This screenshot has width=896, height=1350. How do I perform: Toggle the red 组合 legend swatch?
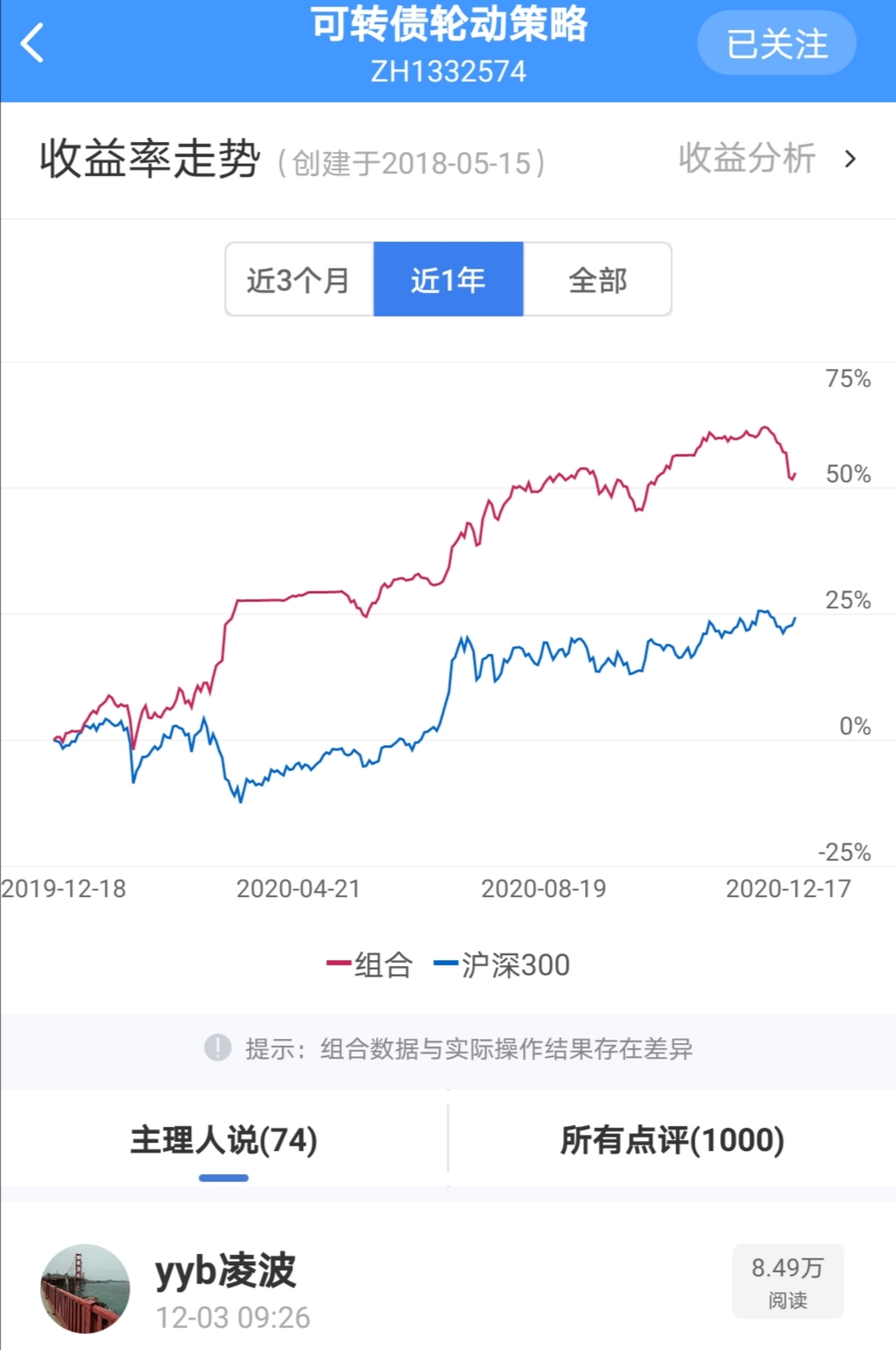point(338,964)
